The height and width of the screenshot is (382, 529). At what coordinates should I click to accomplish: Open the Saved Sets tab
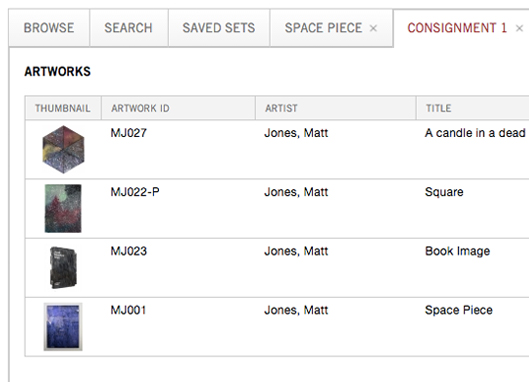pos(219,28)
